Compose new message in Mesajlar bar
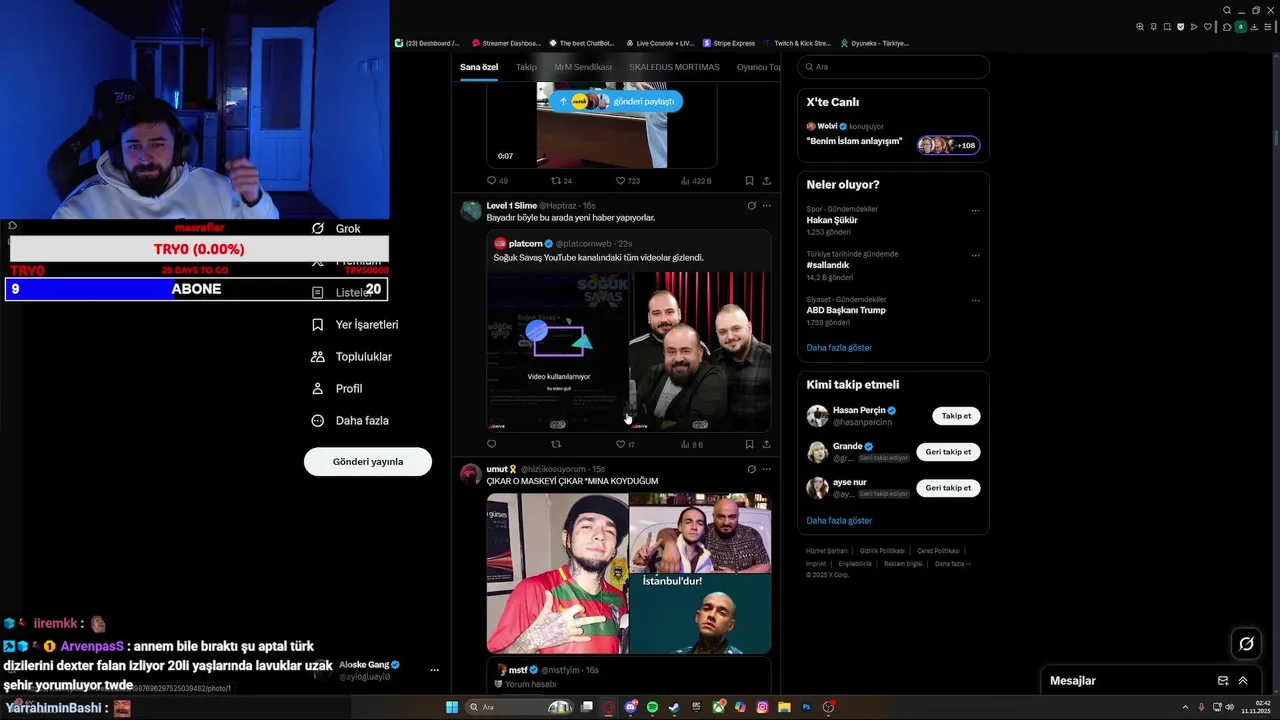The image size is (1280, 720). 1223,681
